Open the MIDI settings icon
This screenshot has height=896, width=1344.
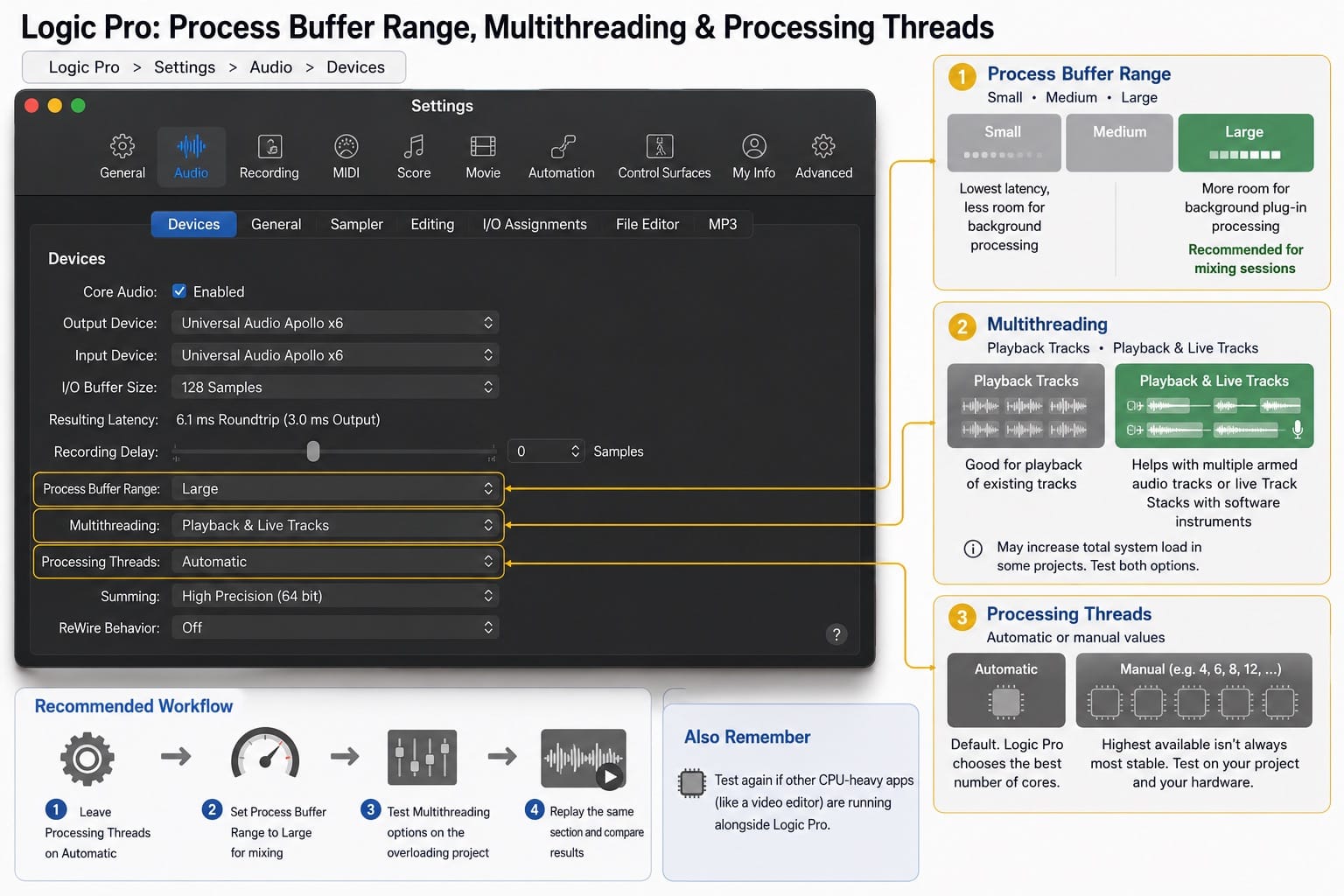point(346,146)
